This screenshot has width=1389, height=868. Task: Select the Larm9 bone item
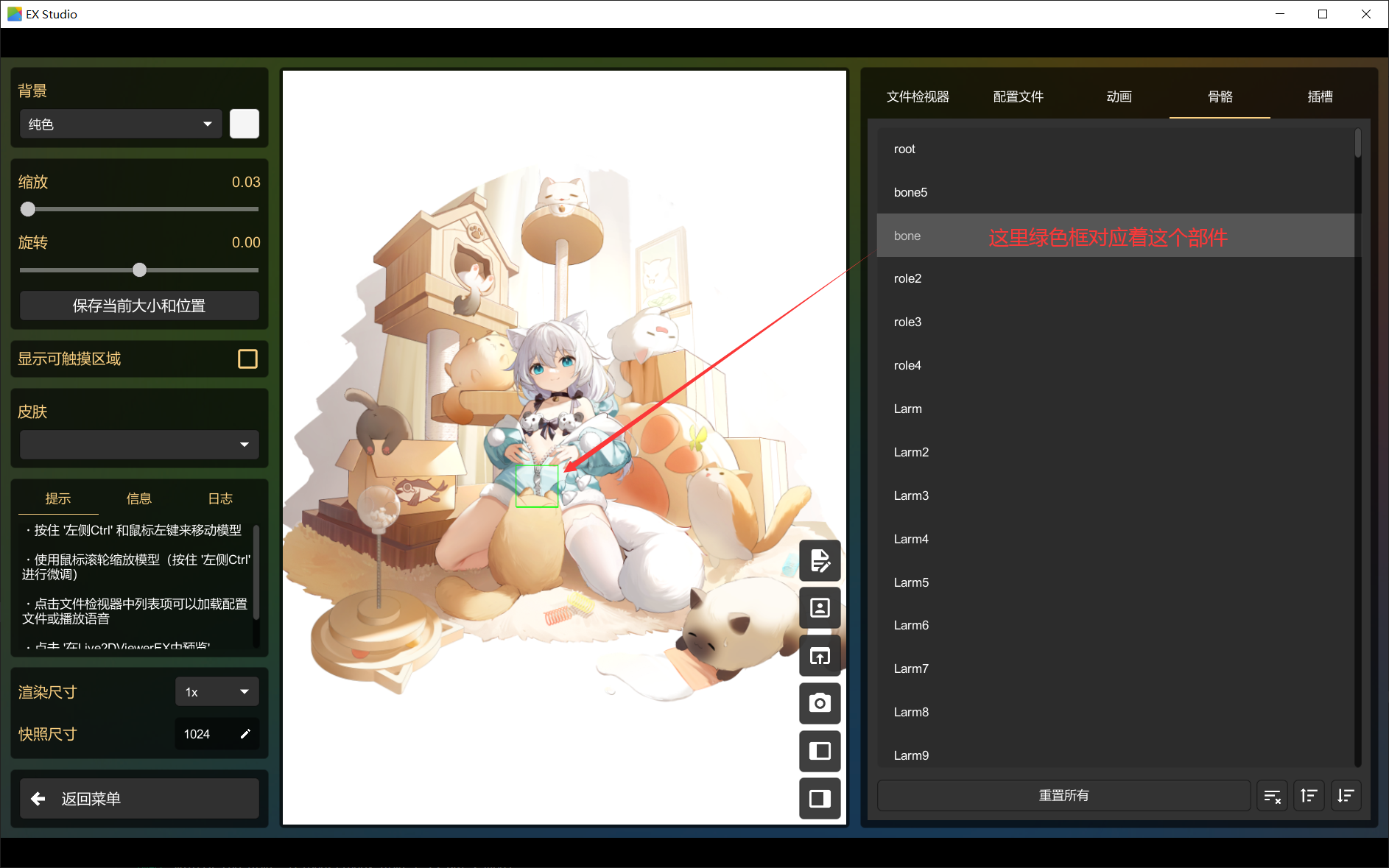click(x=1116, y=755)
